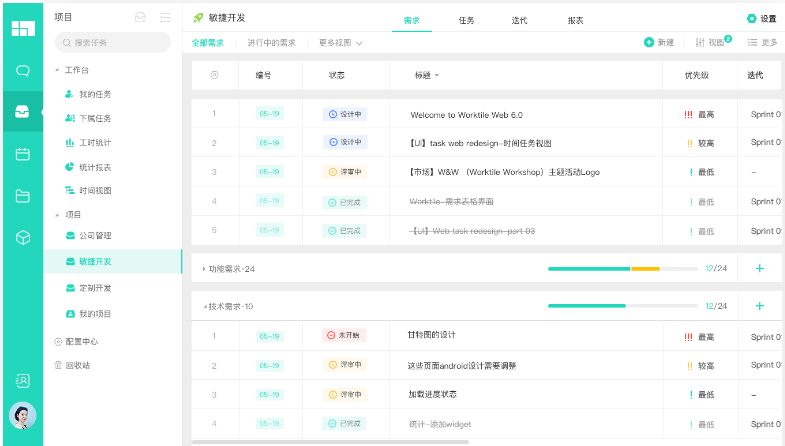Image resolution: width=785 pixels, height=446 pixels.
Task: Open the 更多视图 dropdown
Action: [x=340, y=43]
